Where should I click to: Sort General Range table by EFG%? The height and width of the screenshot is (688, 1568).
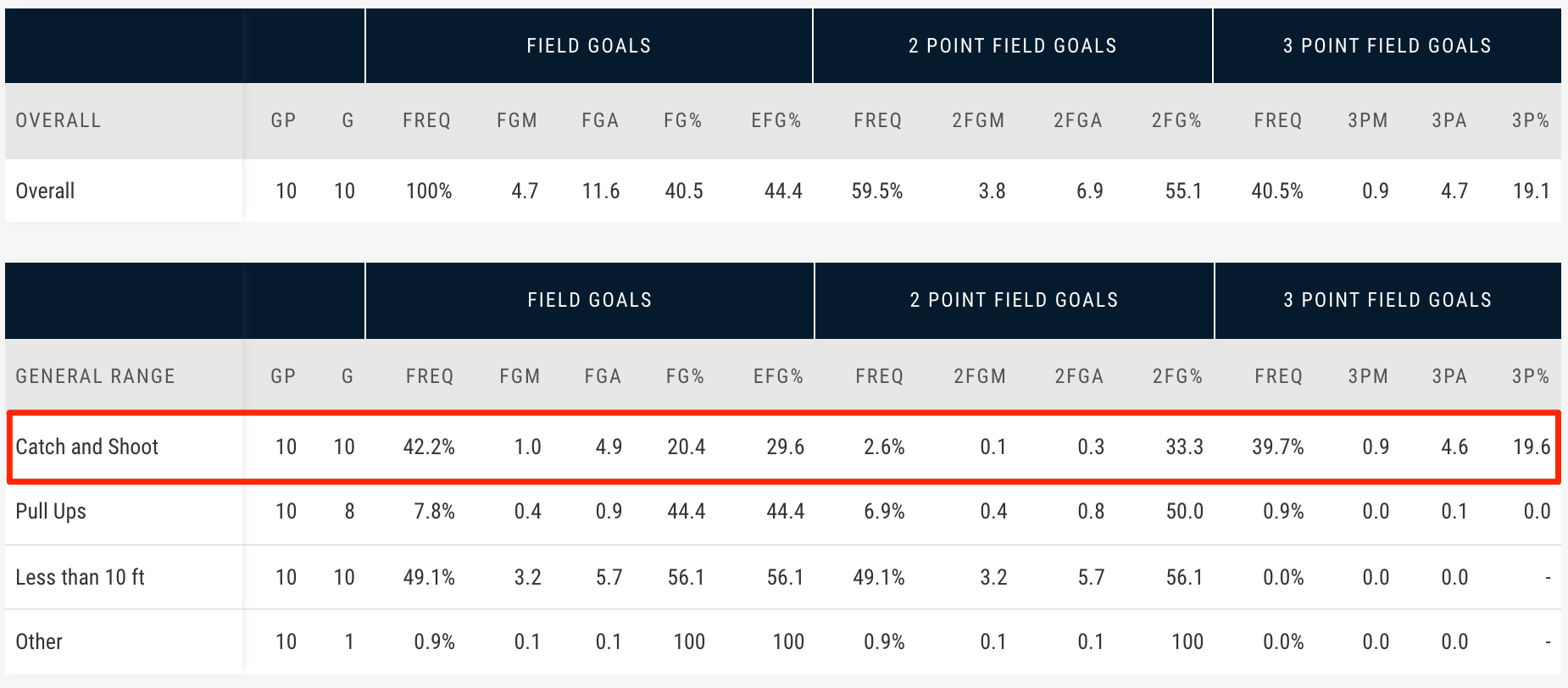coord(778,376)
